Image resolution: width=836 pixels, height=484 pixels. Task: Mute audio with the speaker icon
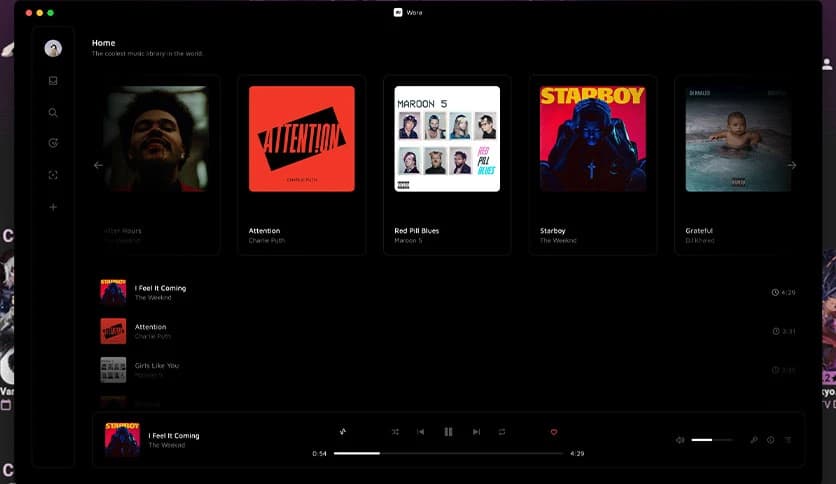point(680,440)
